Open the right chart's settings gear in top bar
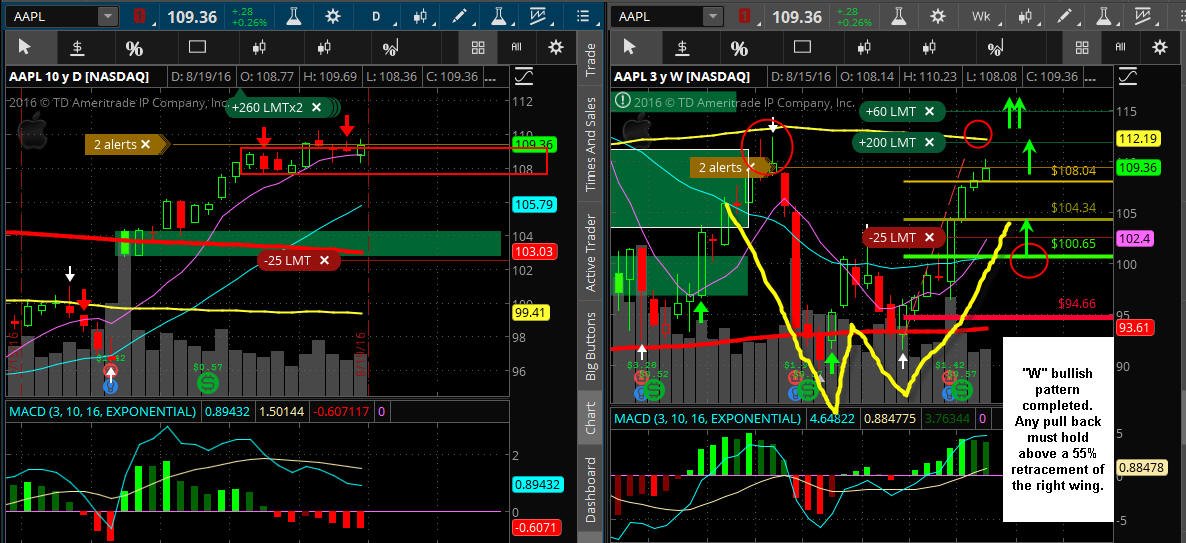This screenshot has width=1186, height=543. click(938, 16)
